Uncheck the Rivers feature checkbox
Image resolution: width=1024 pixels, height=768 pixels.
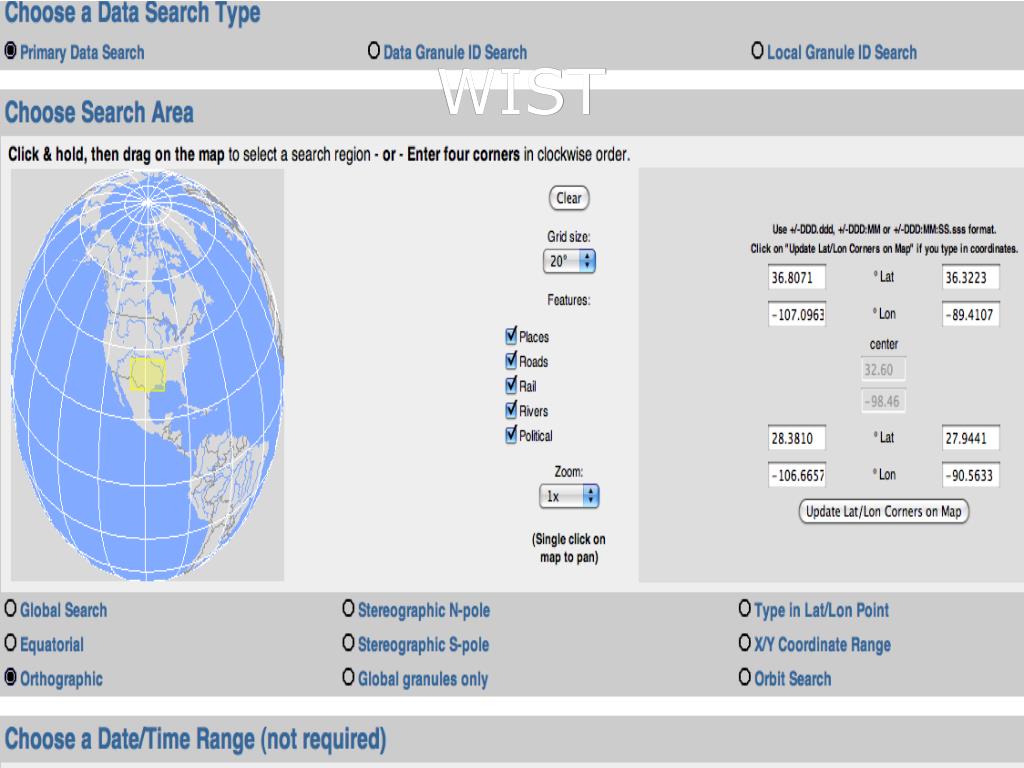click(x=511, y=410)
